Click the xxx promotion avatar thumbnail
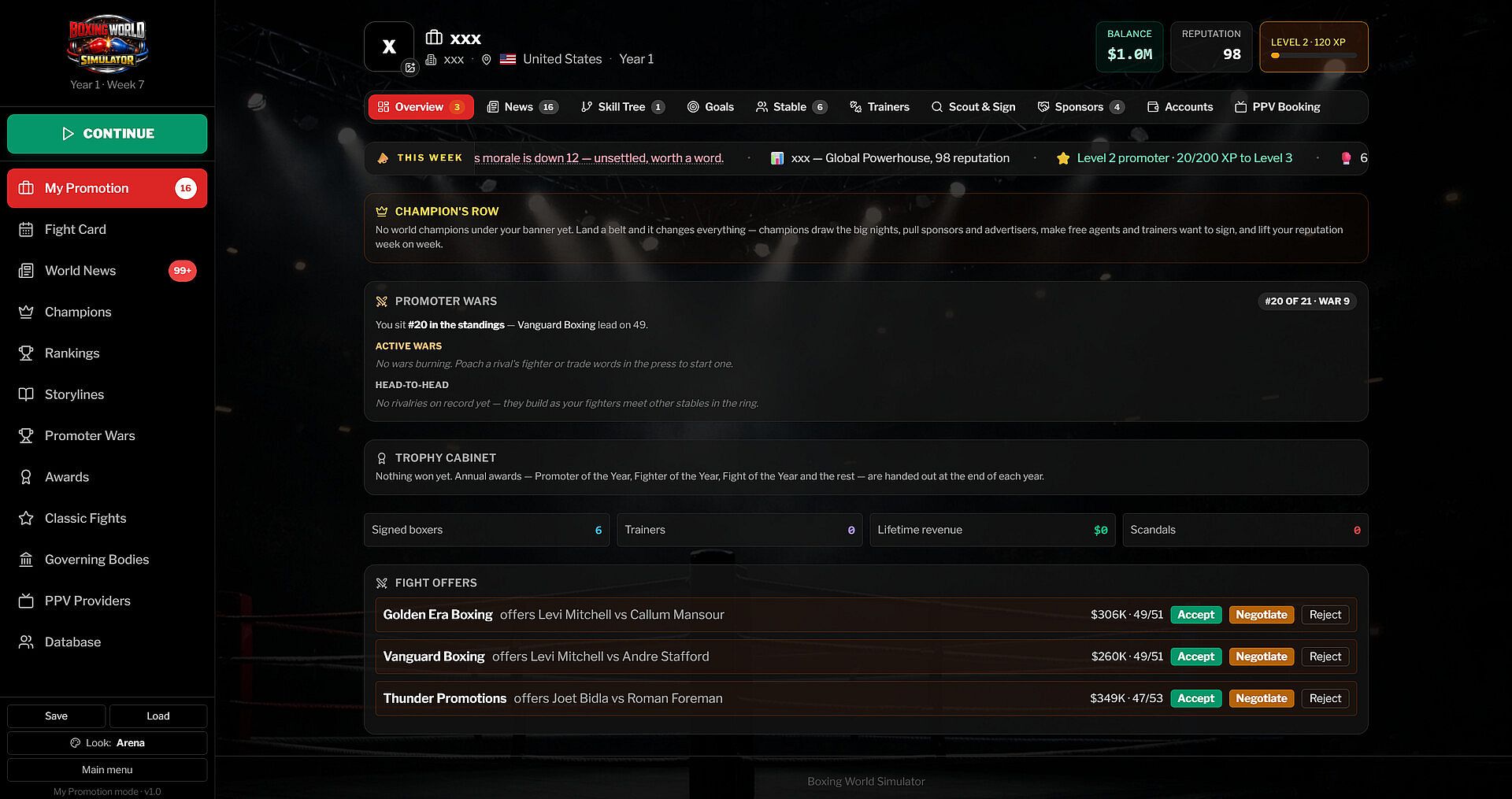Screen dimensions: 1512x799 coord(389,46)
